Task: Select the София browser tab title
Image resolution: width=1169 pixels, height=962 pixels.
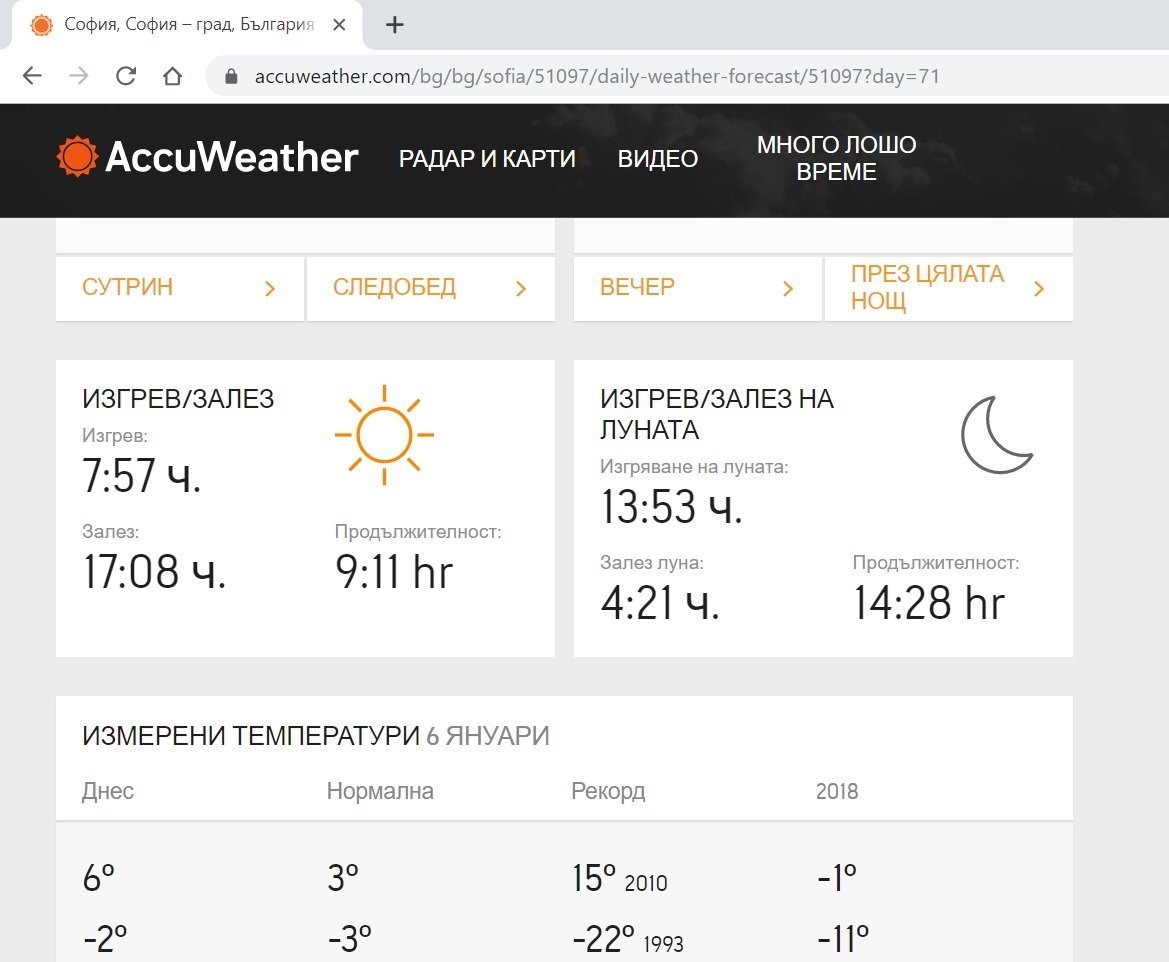Action: (189, 25)
